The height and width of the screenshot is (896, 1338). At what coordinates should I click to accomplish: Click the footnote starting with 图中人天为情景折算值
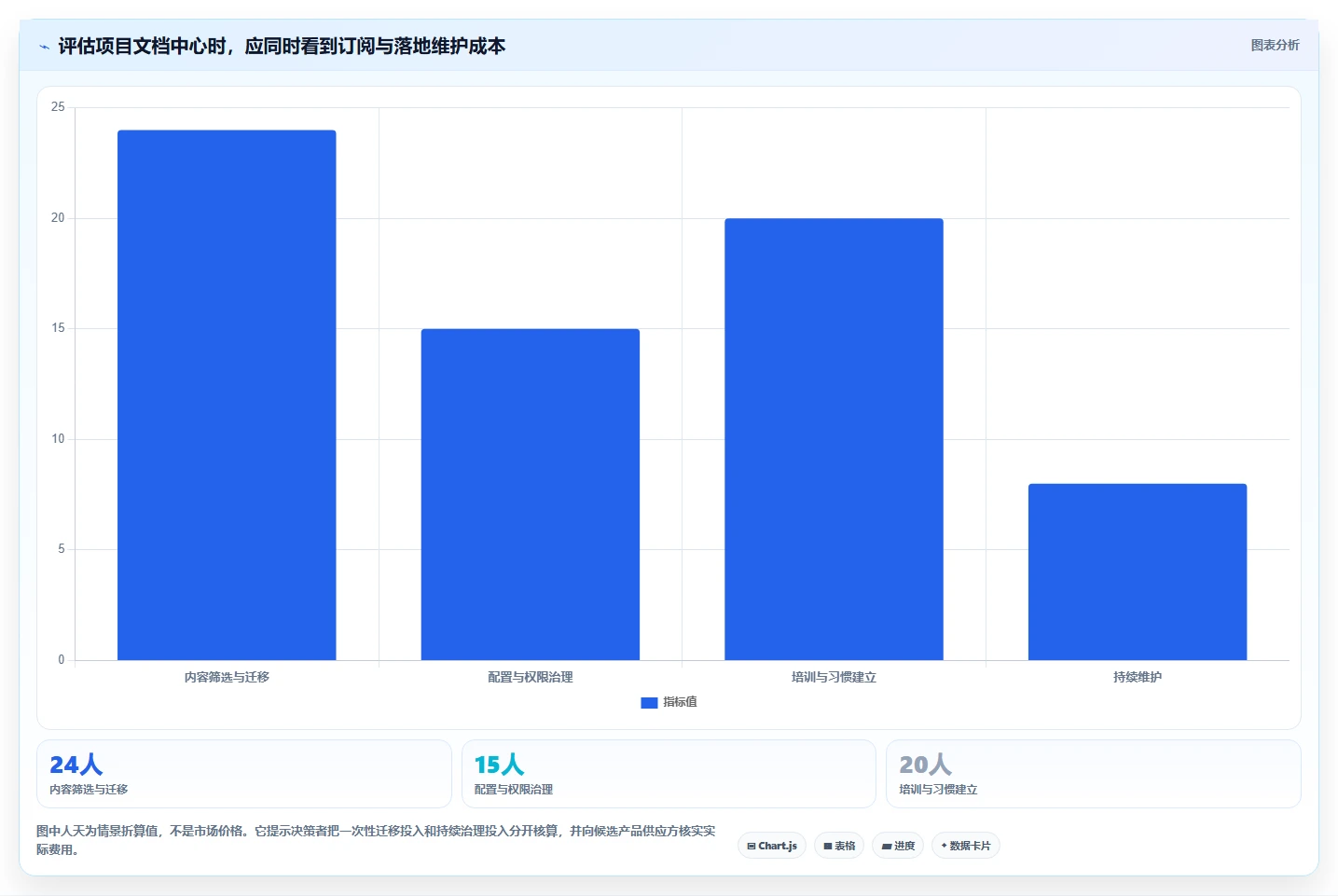pos(376,840)
